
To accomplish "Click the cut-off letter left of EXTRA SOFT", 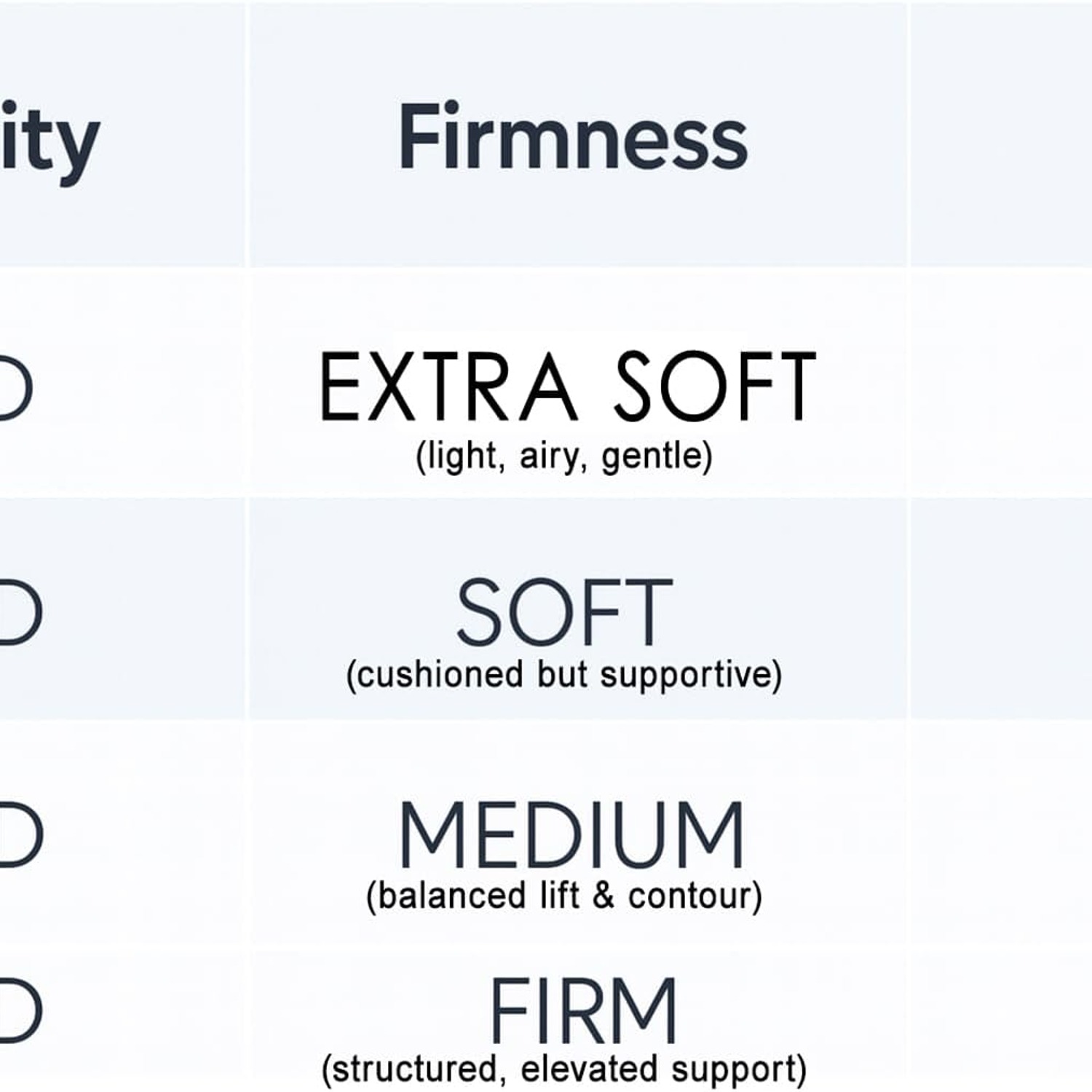I will pos(16,388).
